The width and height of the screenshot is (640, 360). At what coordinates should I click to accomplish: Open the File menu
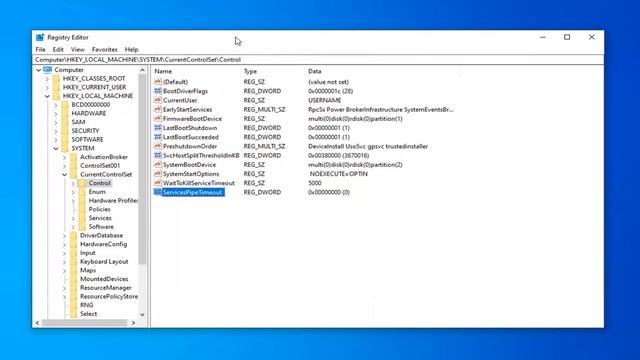click(x=40, y=49)
